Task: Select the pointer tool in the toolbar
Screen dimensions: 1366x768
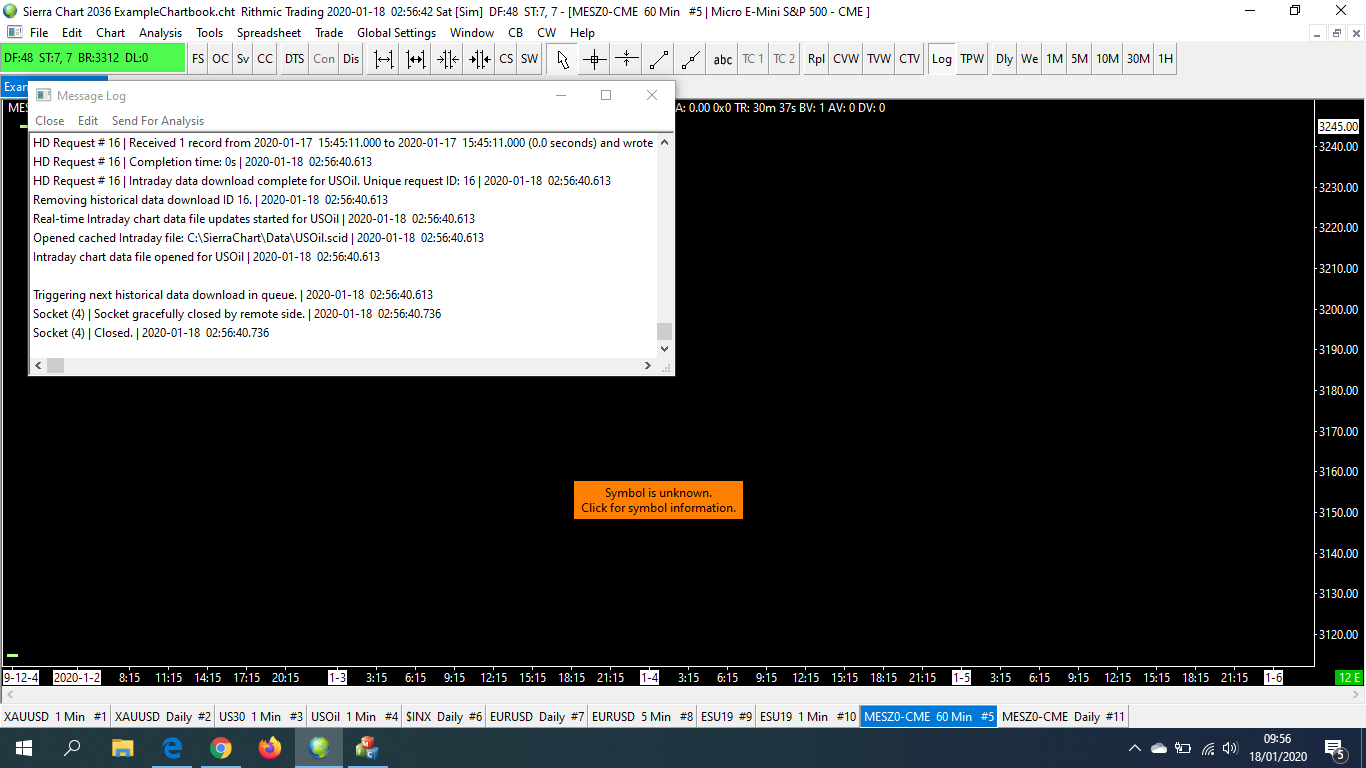Action: point(563,59)
